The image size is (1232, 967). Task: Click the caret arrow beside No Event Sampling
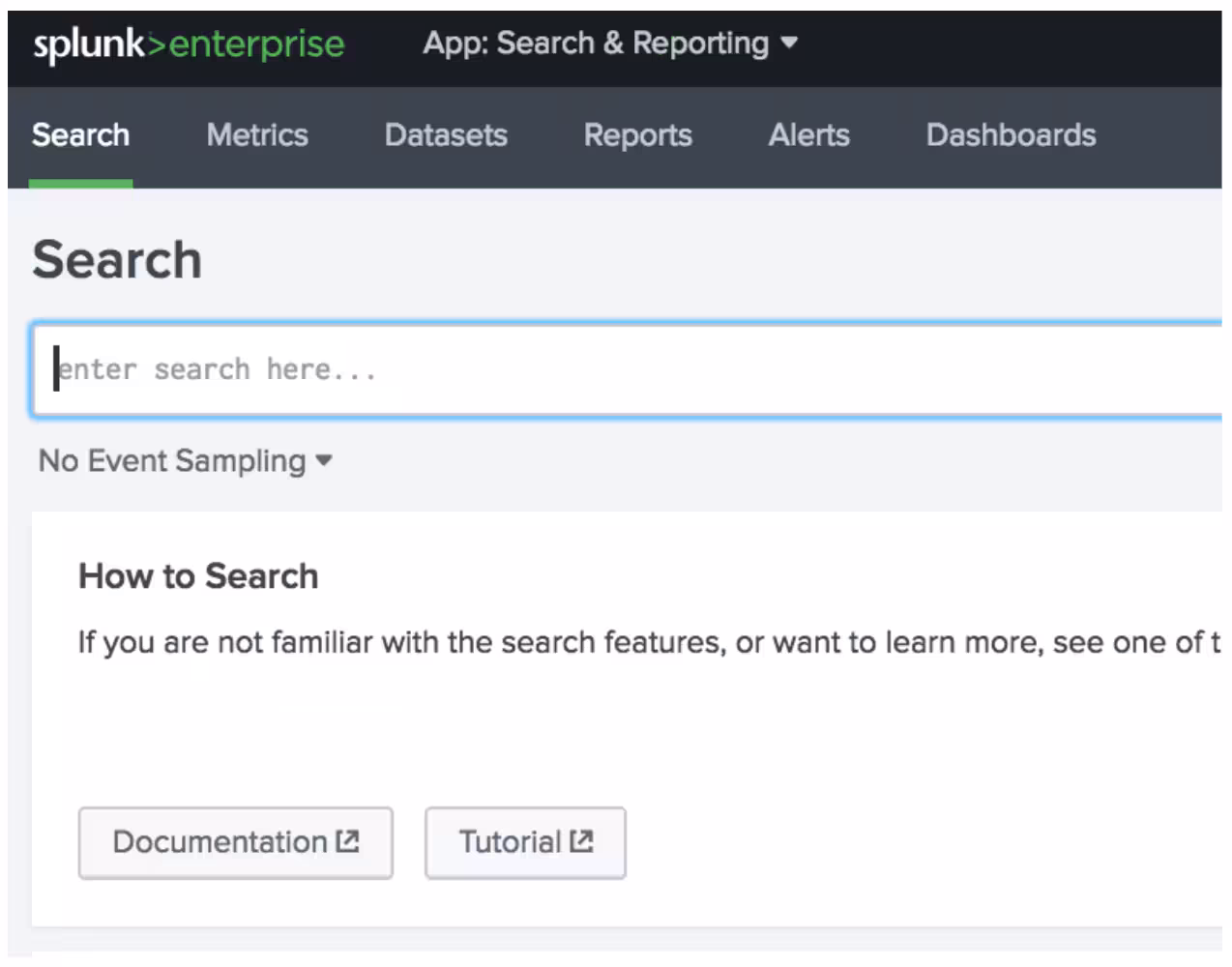(324, 460)
